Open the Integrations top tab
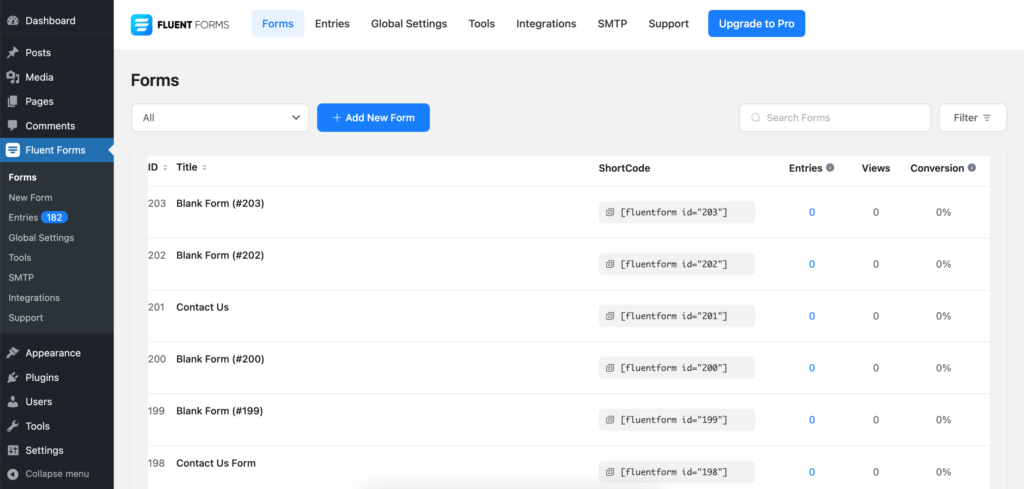1024x489 pixels. 546,24
